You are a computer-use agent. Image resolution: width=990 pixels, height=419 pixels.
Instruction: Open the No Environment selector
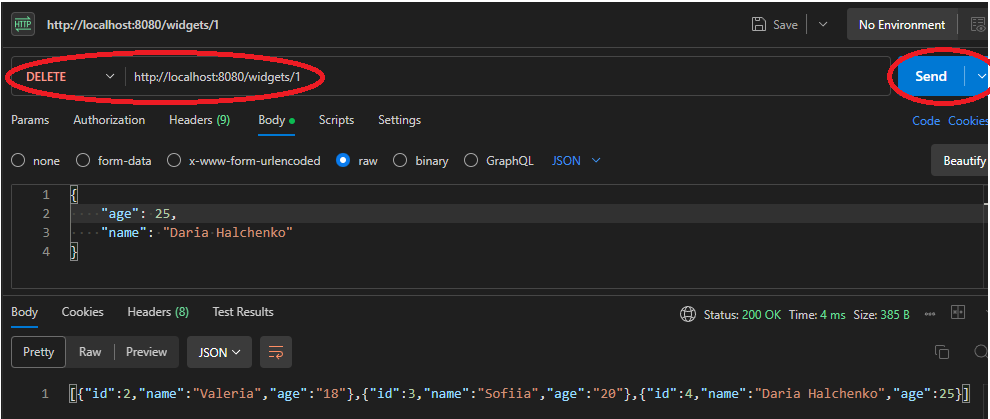tap(901, 24)
